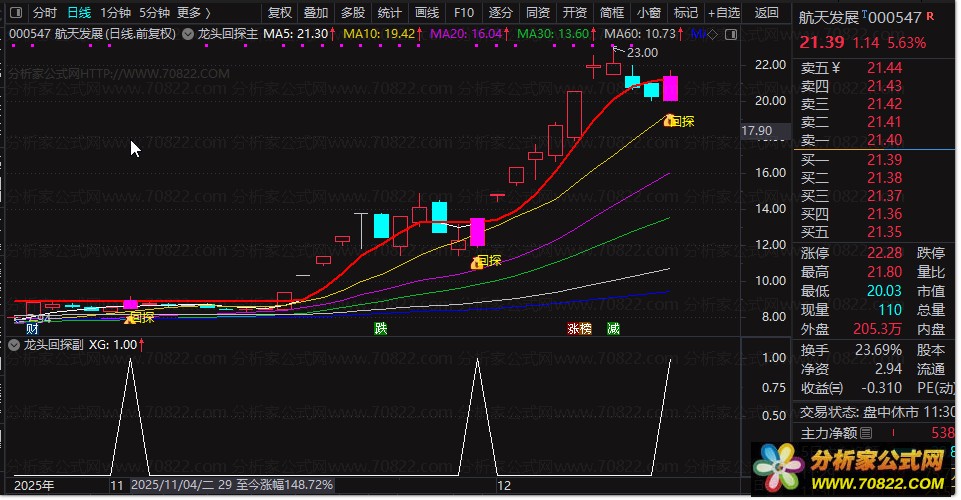Click the chart title 000547 航天发展(日线.前复权)
Image resolution: width=961 pixels, height=500 pixels.
(x=93, y=34)
